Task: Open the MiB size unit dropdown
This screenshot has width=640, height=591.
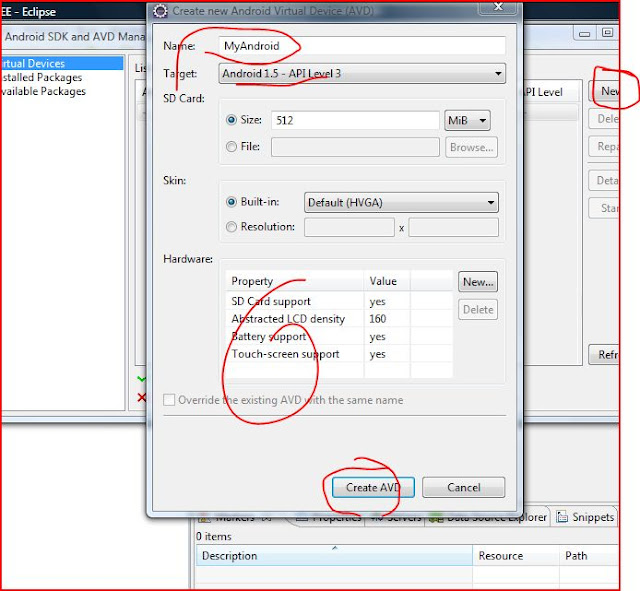Action: tap(467, 120)
